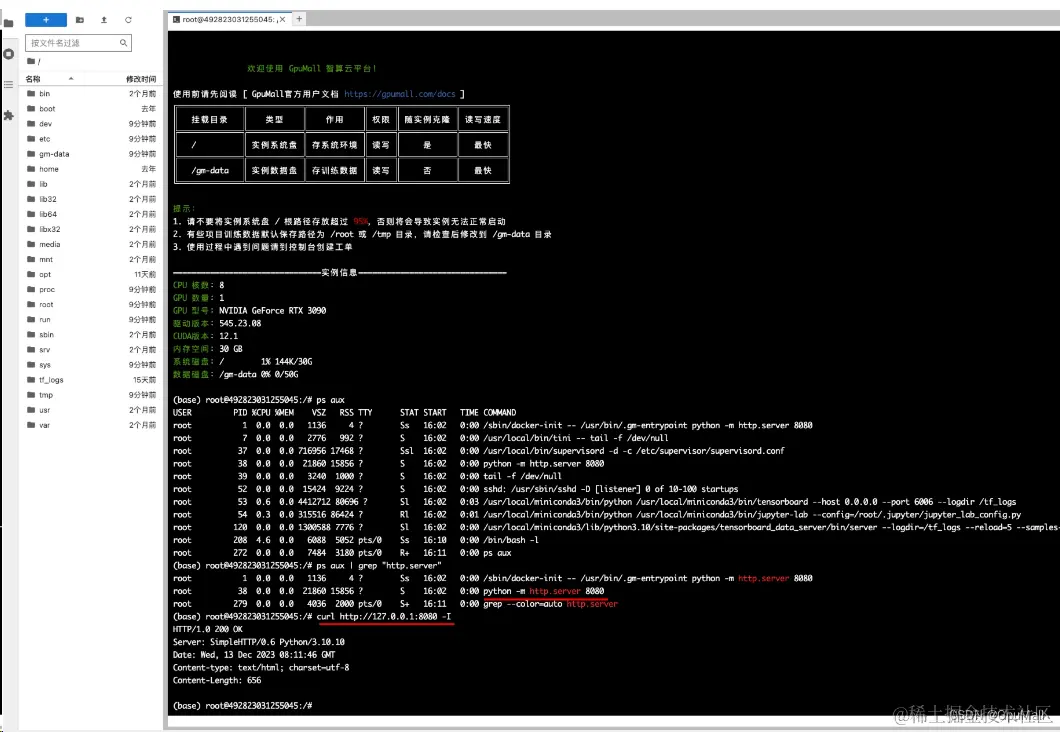Select the dev folder
The image size is (1060, 732).
(x=91, y=124)
